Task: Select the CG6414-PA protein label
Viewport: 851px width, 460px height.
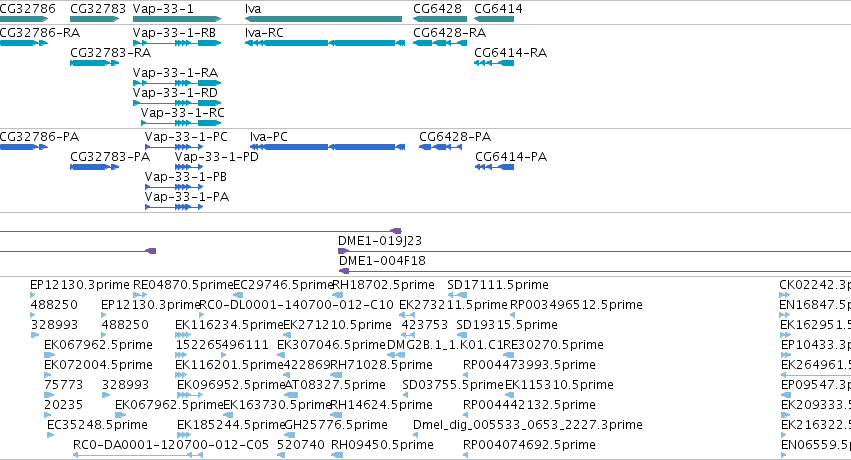Action: click(x=511, y=157)
